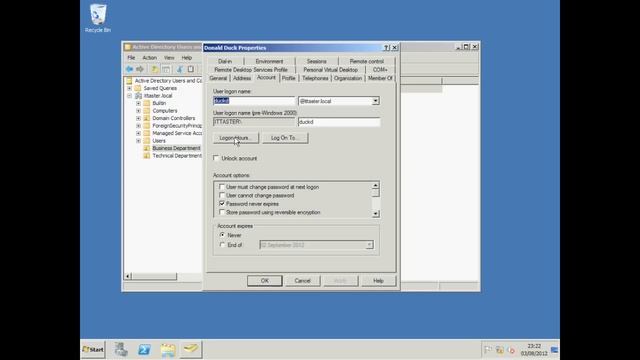Select the End of account expires radio button
This screenshot has width=640, height=360.
[222, 245]
